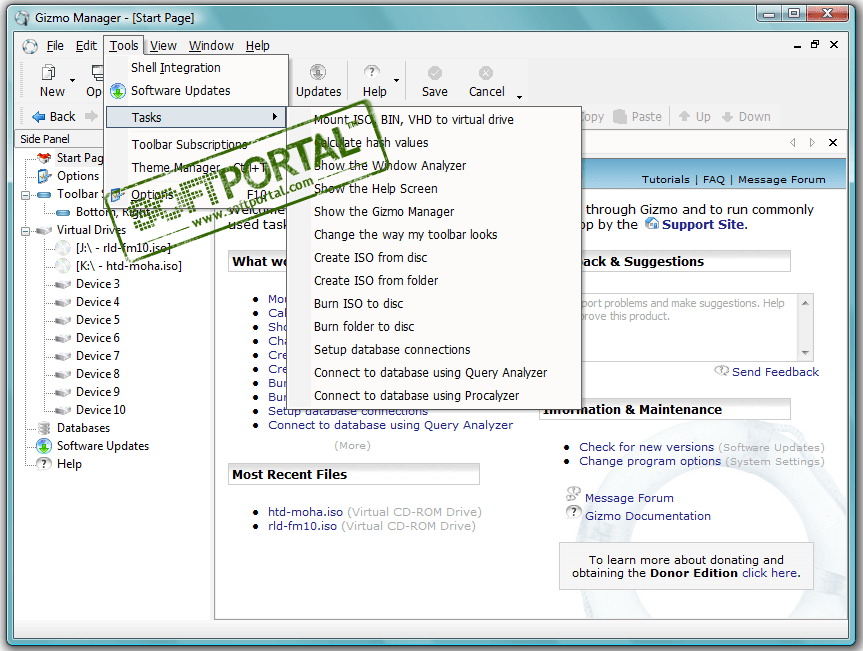
Task: Click the Help icon in Side Panel tree
Action: (44, 464)
